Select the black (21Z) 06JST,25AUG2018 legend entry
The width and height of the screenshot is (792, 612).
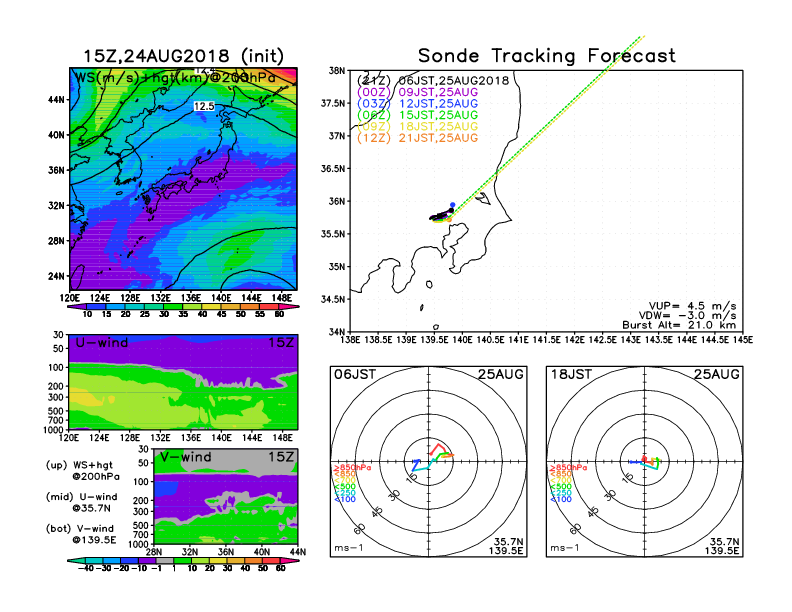coord(433,80)
